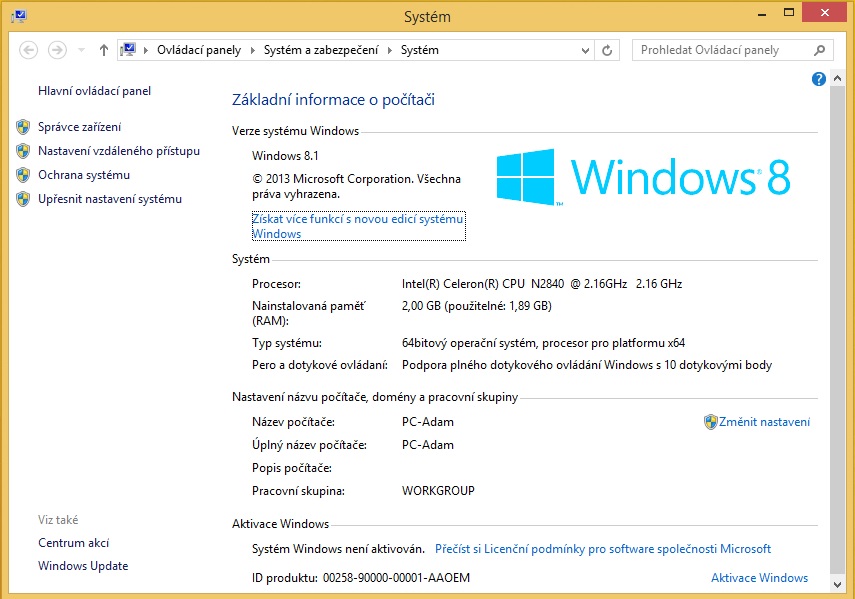Select Systém a zabezpečení breadcrumb

(321, 50)
